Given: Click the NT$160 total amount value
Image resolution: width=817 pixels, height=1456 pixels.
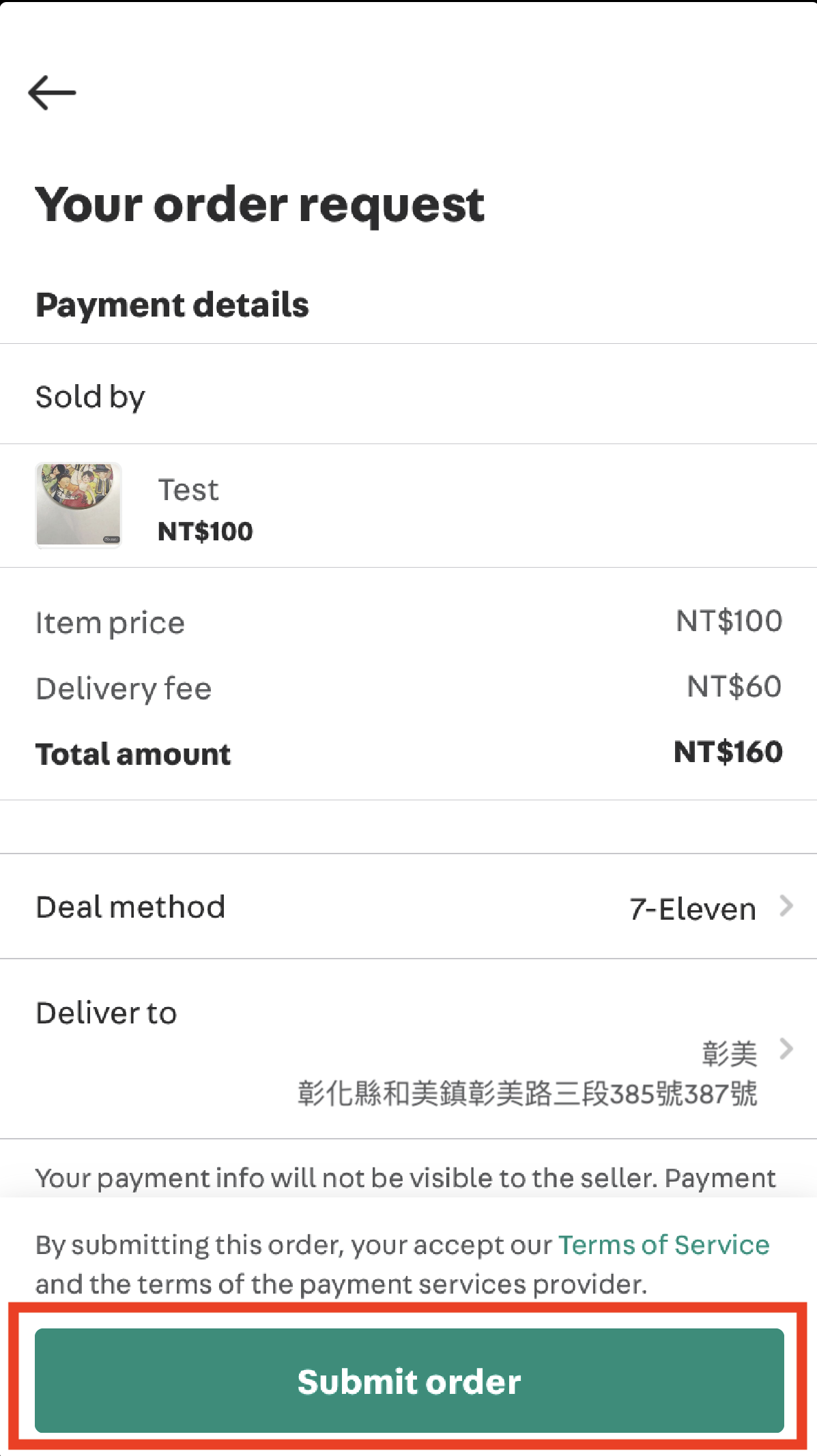Looking at the screenshot, I should point(728,752).
